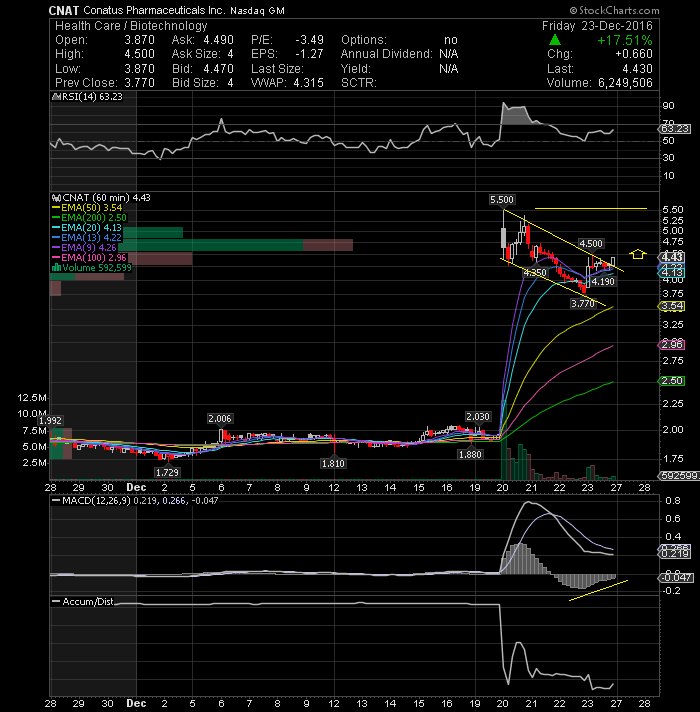Click the 1.992 price label

pos(50,421)
